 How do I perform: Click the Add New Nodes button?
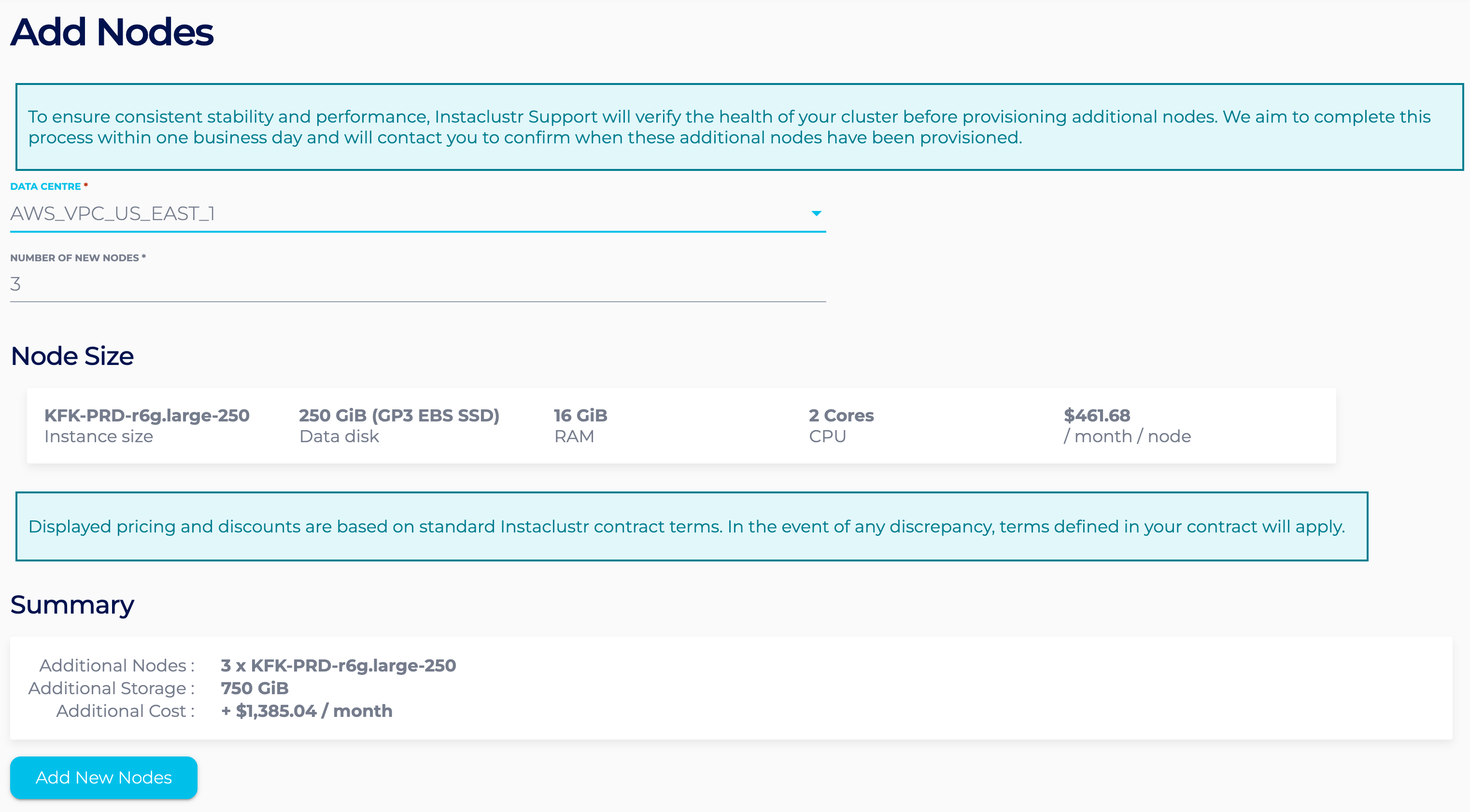coord(103,777)
